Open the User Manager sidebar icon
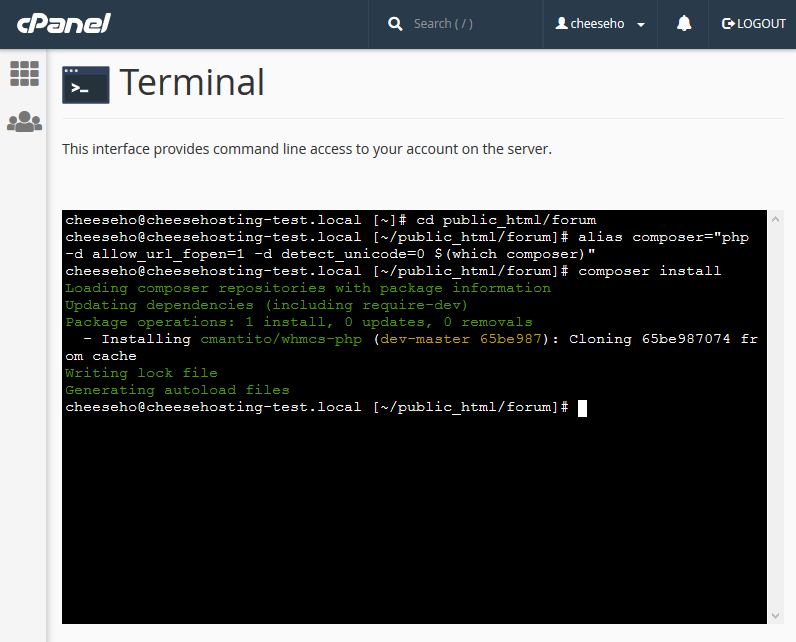 [24, 122]
